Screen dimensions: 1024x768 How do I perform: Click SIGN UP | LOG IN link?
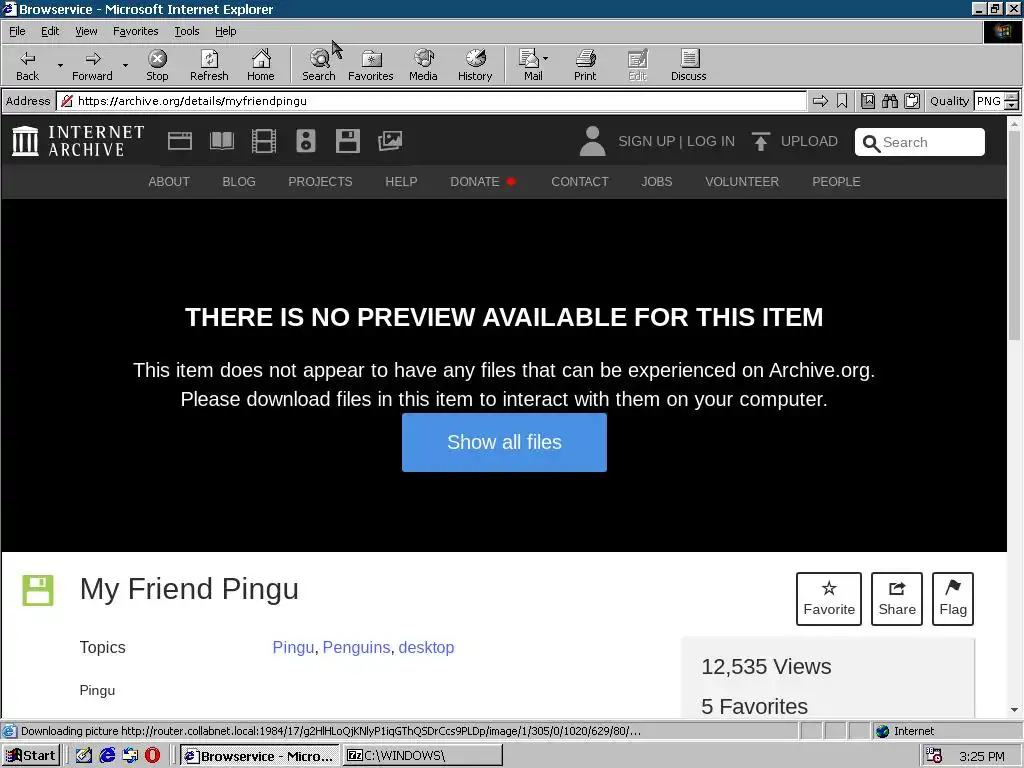(677, 141)
